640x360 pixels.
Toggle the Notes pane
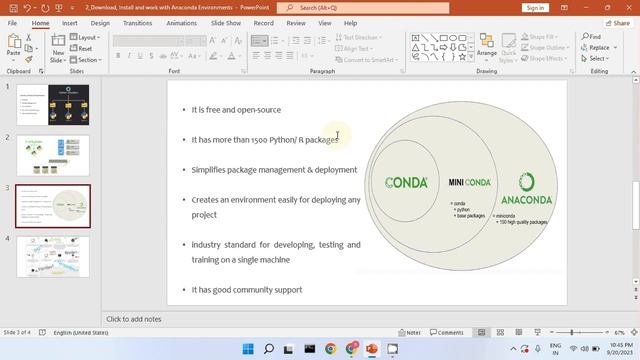click(x=409, y=332)
